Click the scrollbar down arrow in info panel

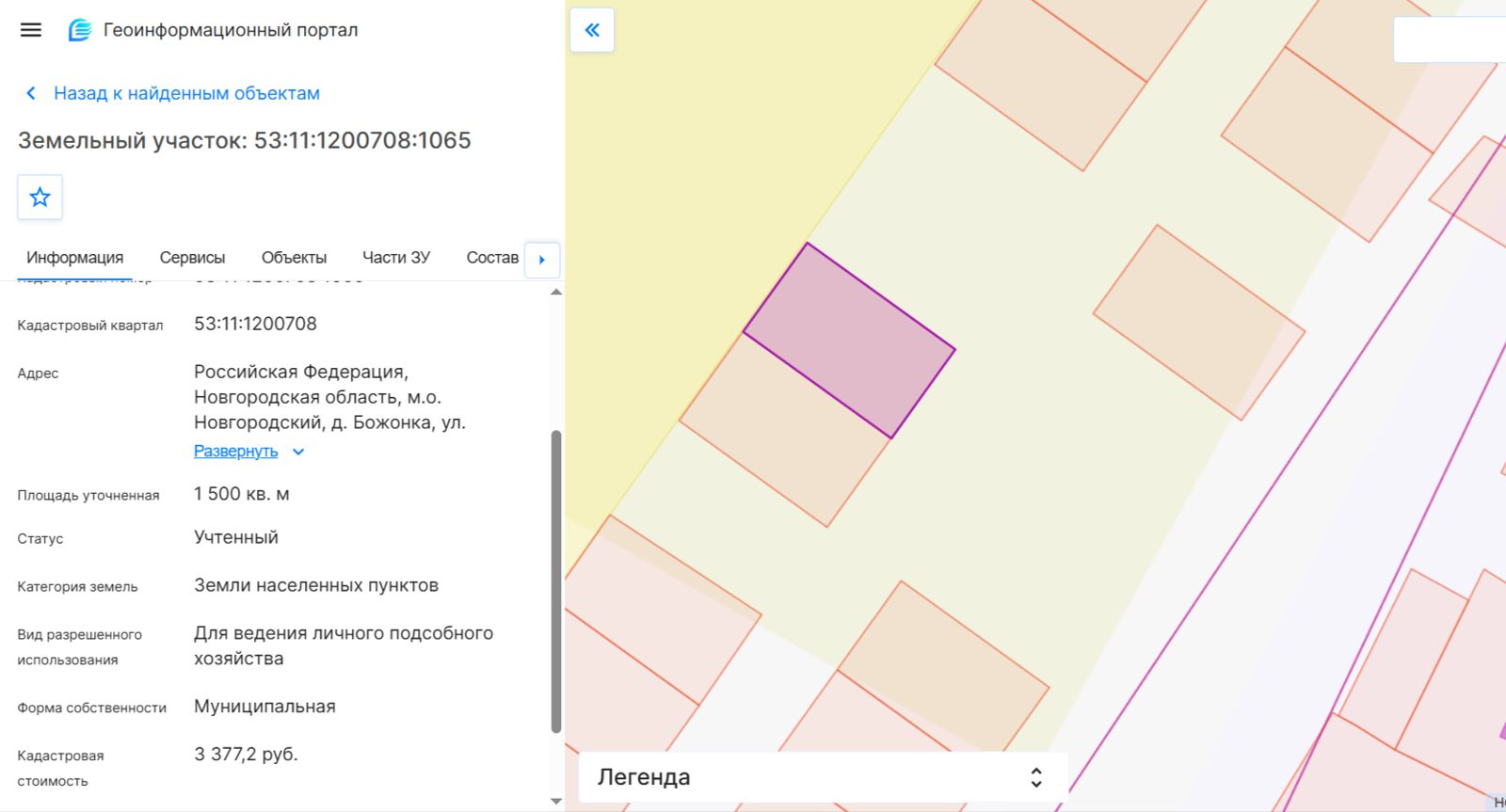pos(556,802)
